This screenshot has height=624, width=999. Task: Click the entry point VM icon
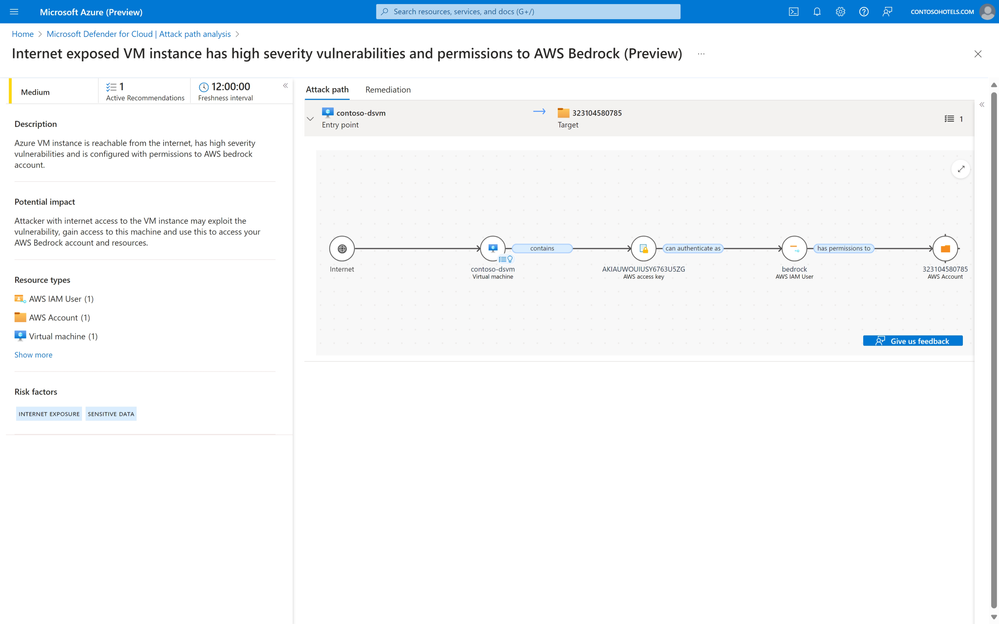click(327, 113)
